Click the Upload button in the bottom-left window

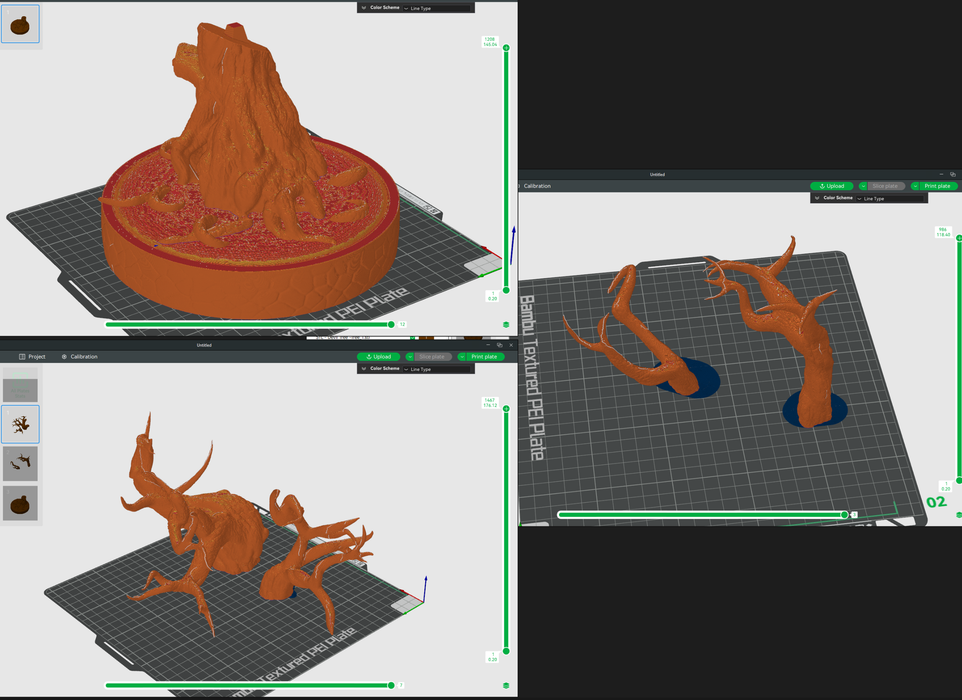(x=379, y=357)
